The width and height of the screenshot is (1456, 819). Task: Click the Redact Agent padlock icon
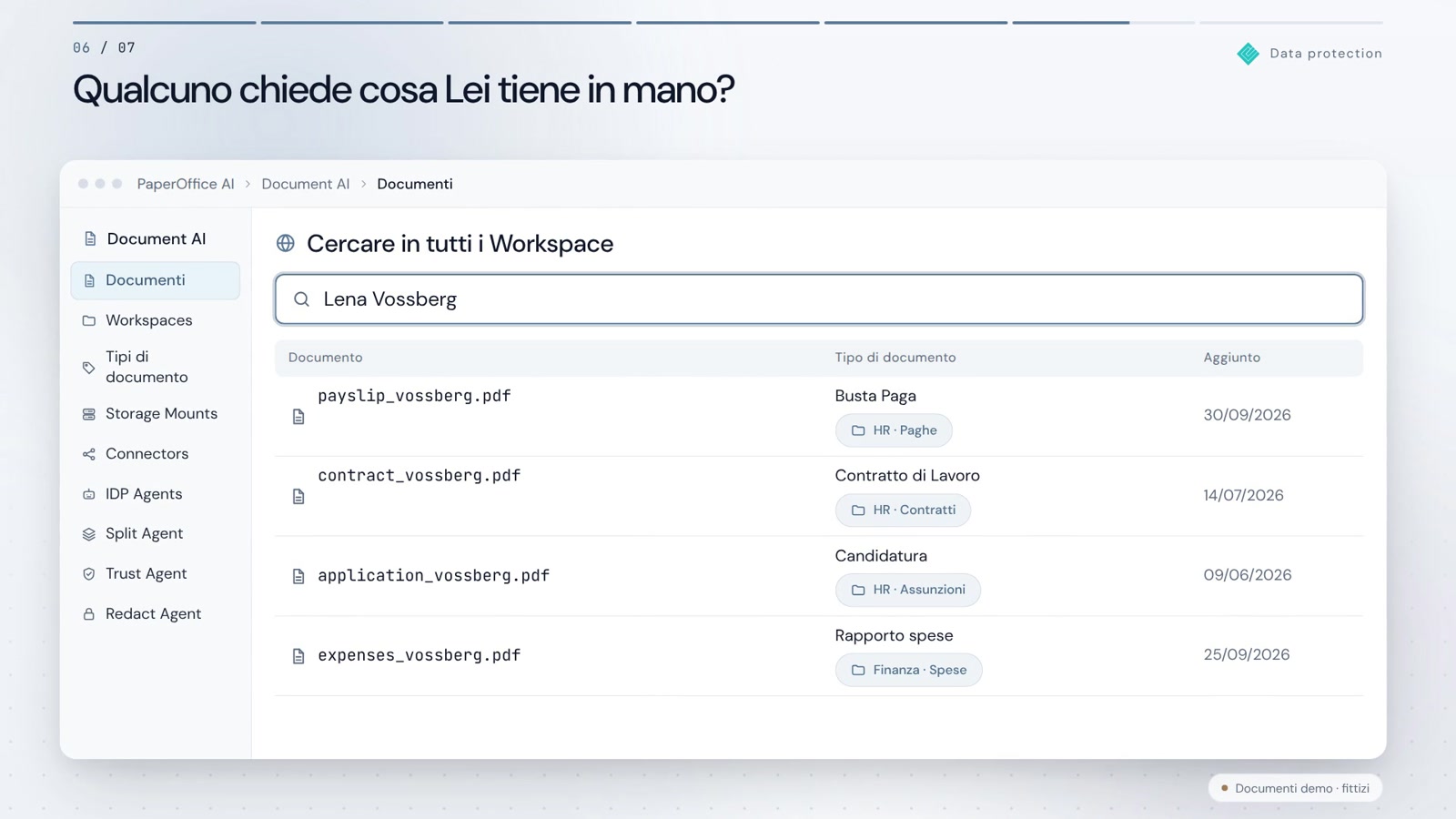tap(89, 614)
